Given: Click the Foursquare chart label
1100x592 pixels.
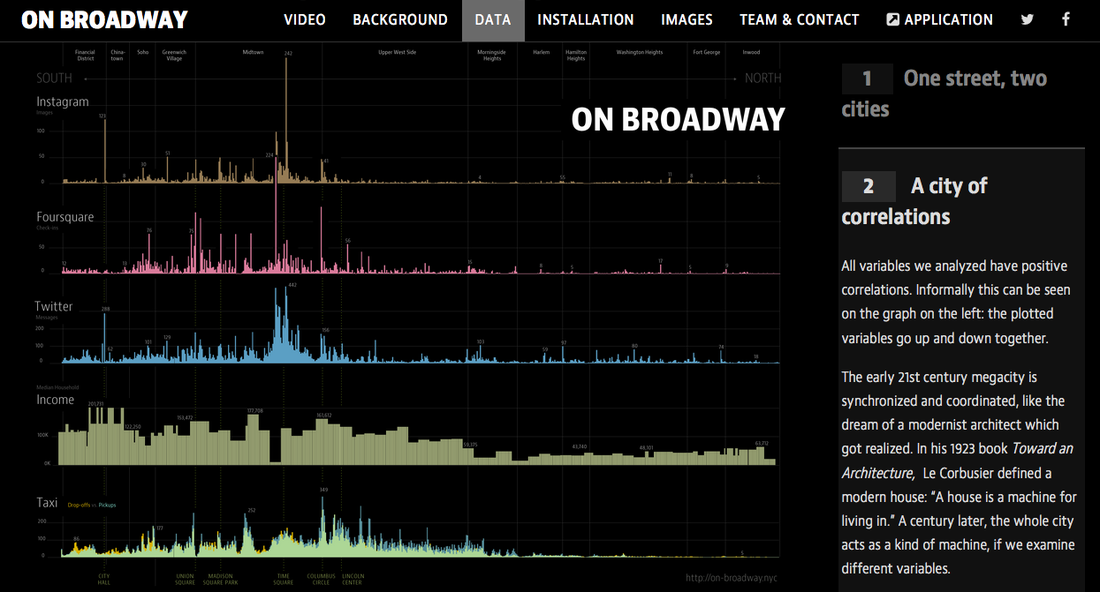Looking at the screenshot, I should click(x=65, y=217).
